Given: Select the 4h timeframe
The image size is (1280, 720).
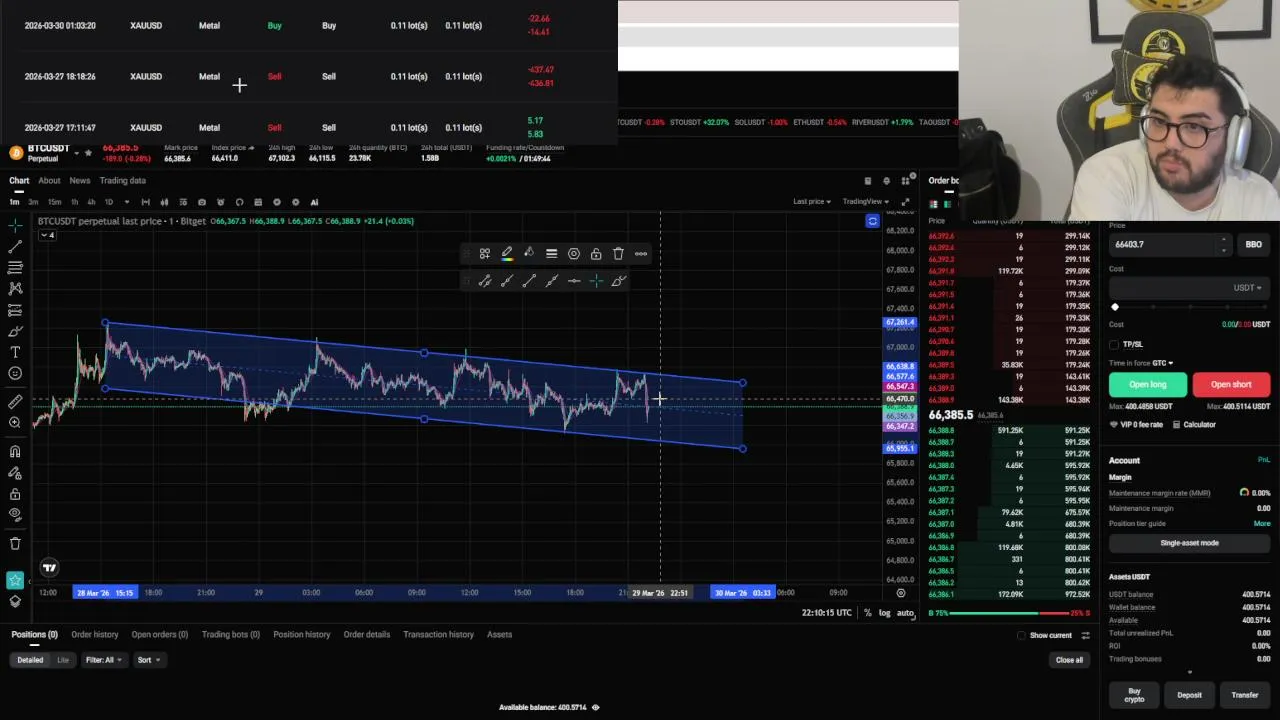Looking at the screenshot, I should [x=91, y=202].
